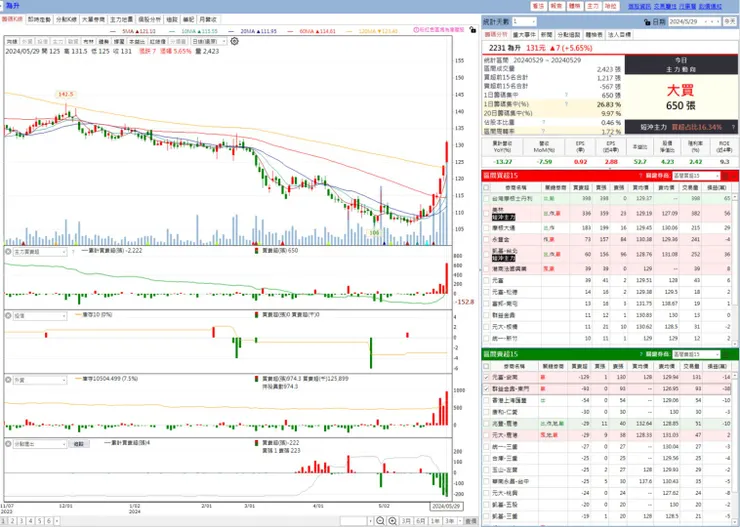The width and height of the screenshot is (740, 527).
Task: Switch to 月營收 tab
Action: pos(208,19)
